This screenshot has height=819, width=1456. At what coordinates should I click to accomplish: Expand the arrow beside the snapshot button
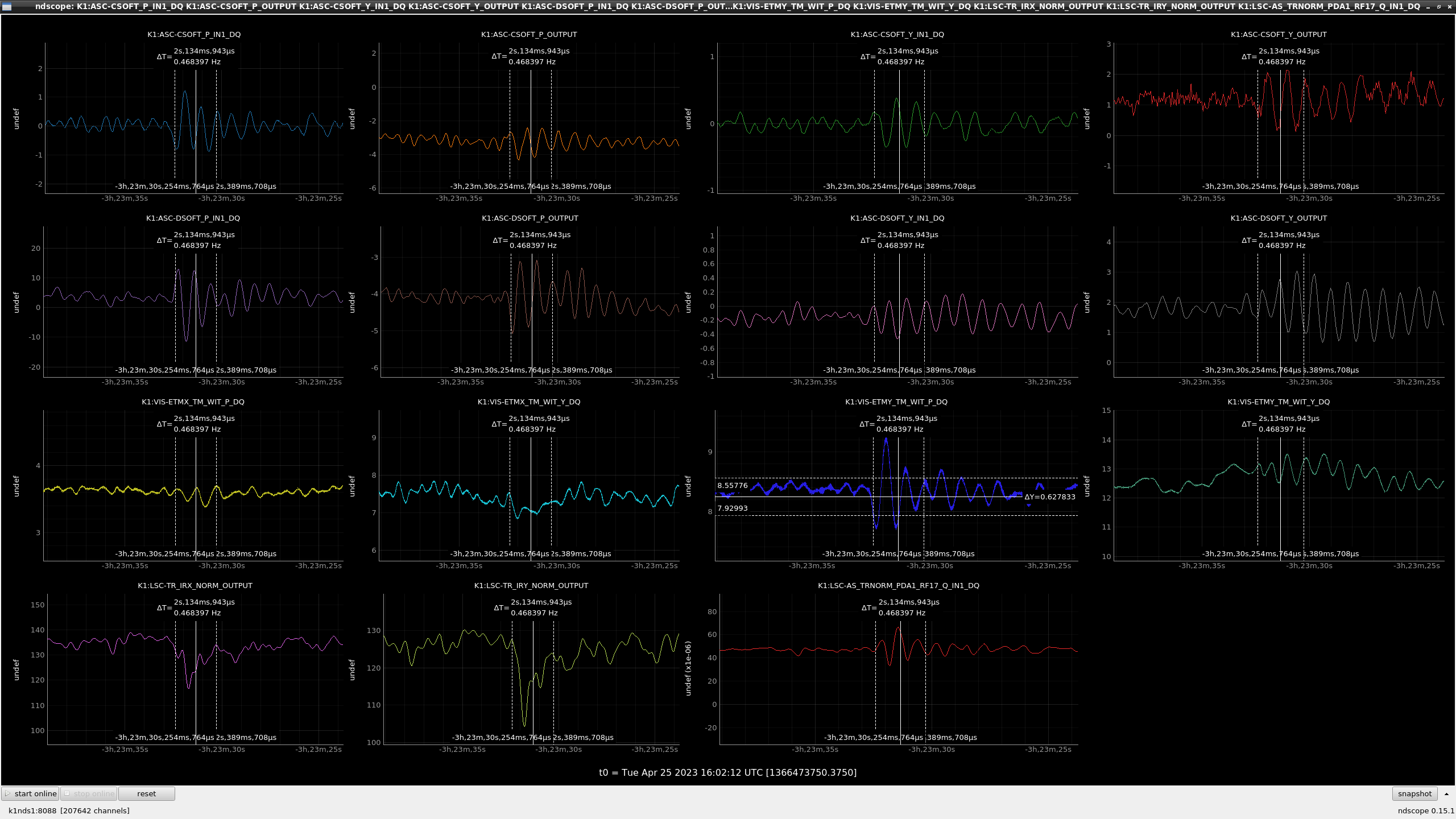(1446, 793)
